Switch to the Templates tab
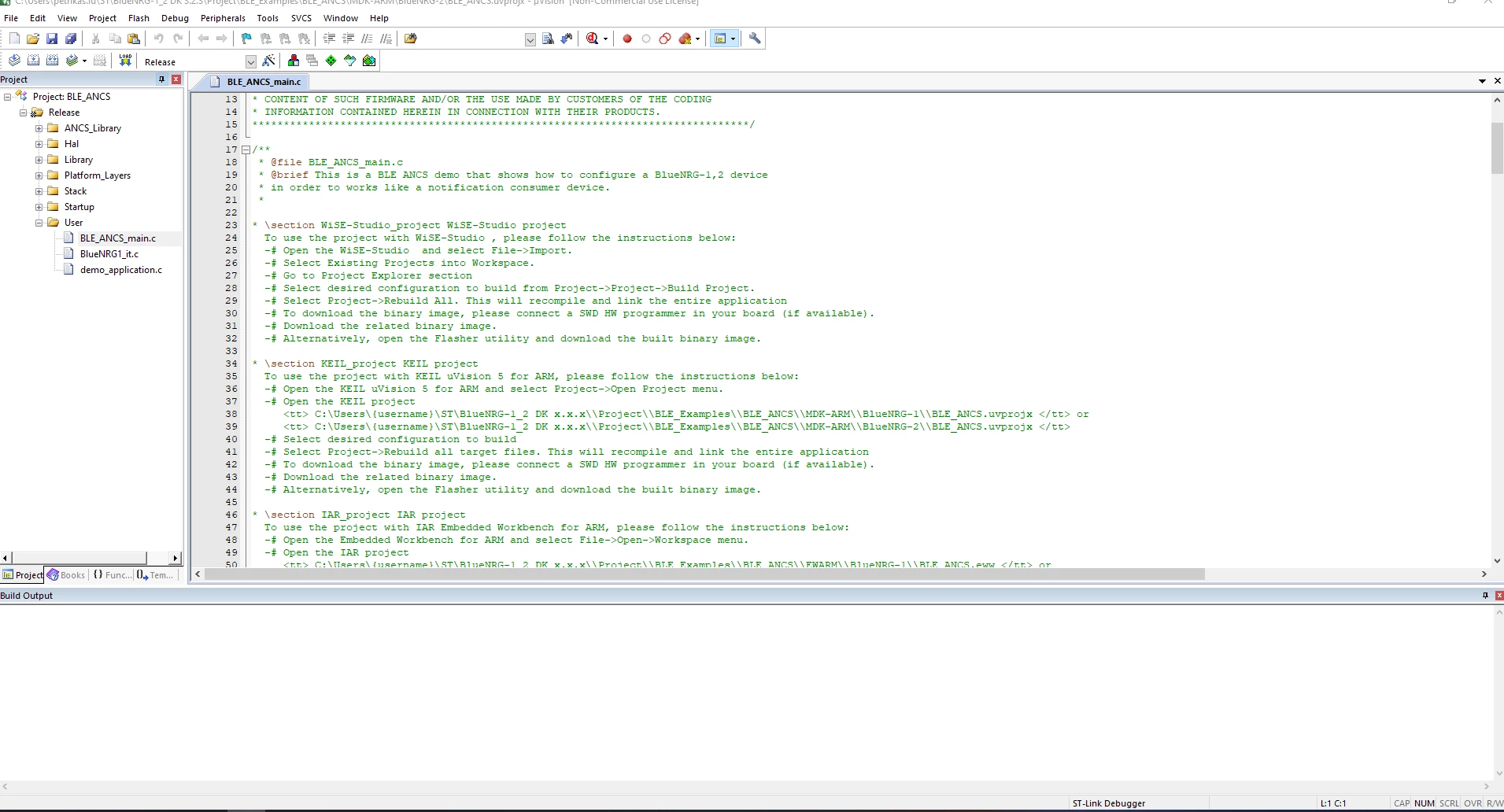The height and width of the screenshot is (812, 1504). (x=156, y=575)
